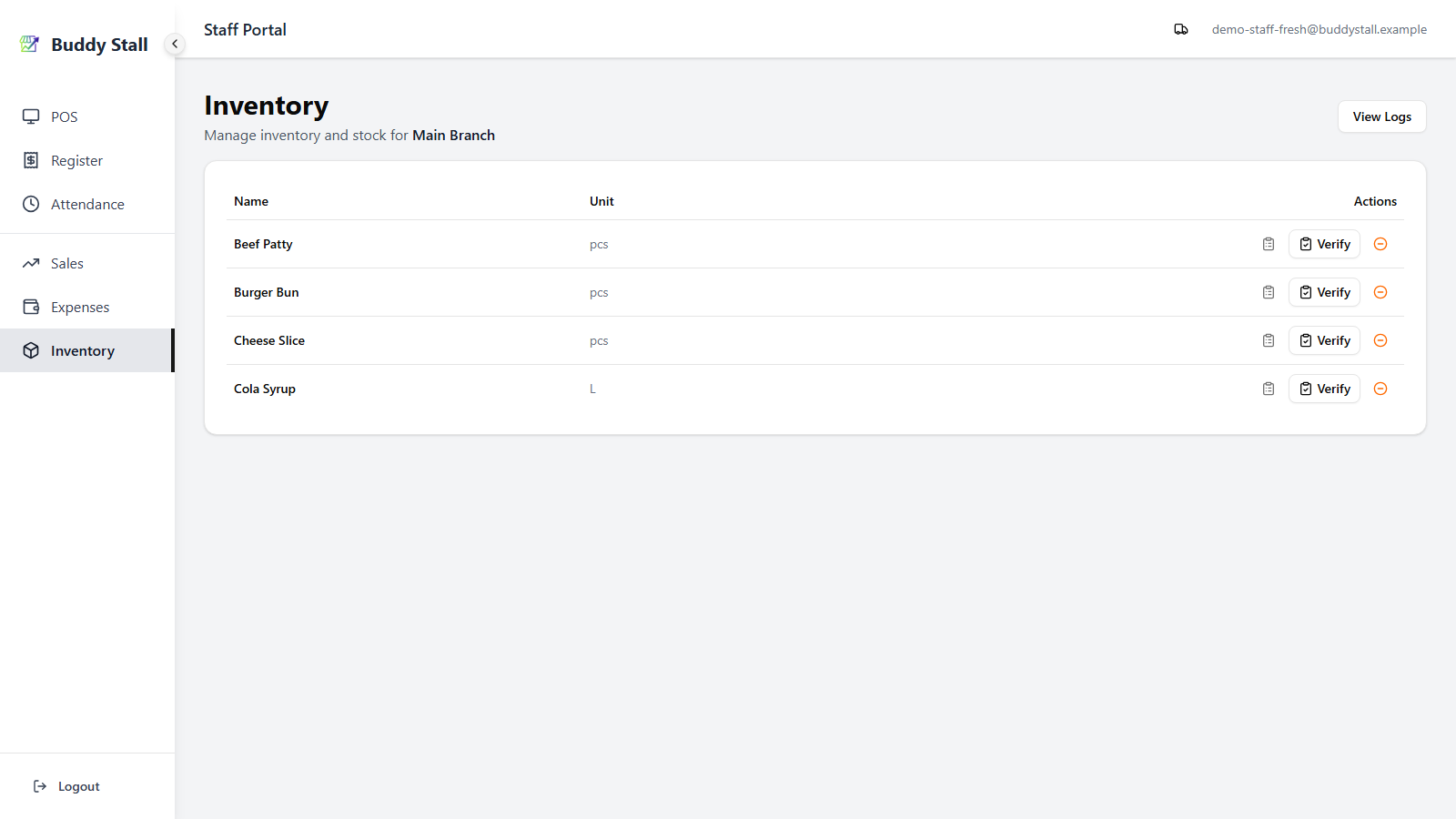The image size is (1456, 819).
Task: Click the clipboard icon for Cola Syrup
Action: [x=1269, y=389]
